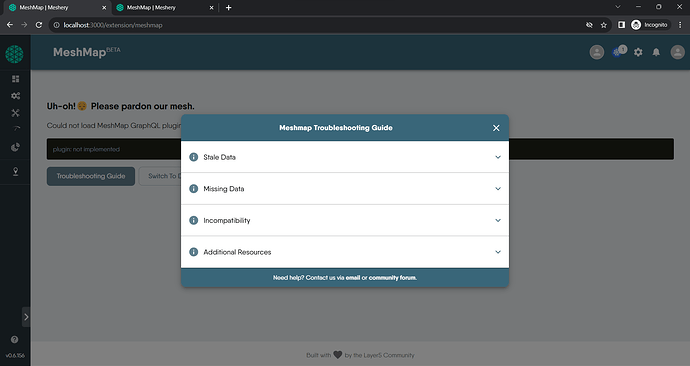
Task: Bookmark this page with the star icon
Action: (x=604, y=25)
